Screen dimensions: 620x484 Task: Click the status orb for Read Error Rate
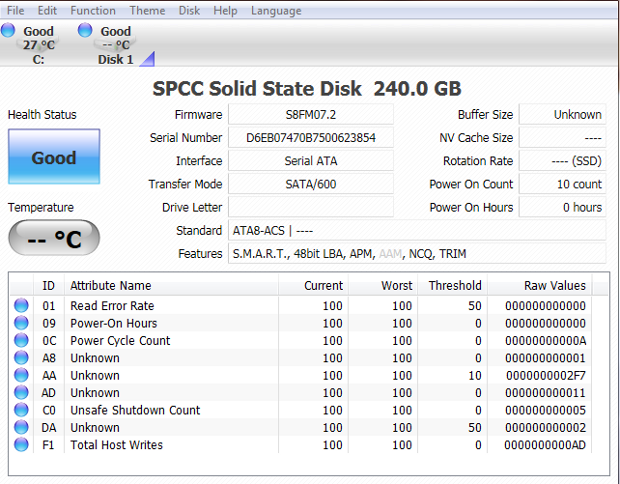(21, 306)
